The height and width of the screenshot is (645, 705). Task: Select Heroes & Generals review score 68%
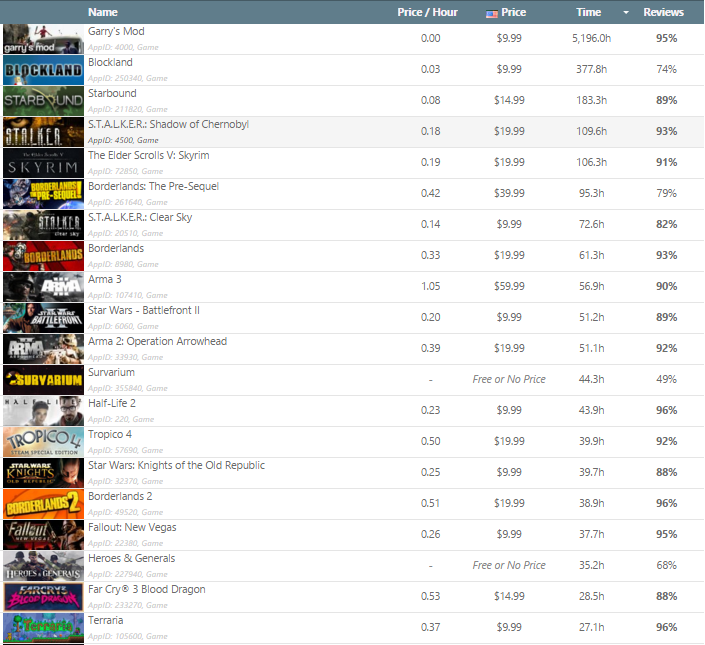(666, 566)
